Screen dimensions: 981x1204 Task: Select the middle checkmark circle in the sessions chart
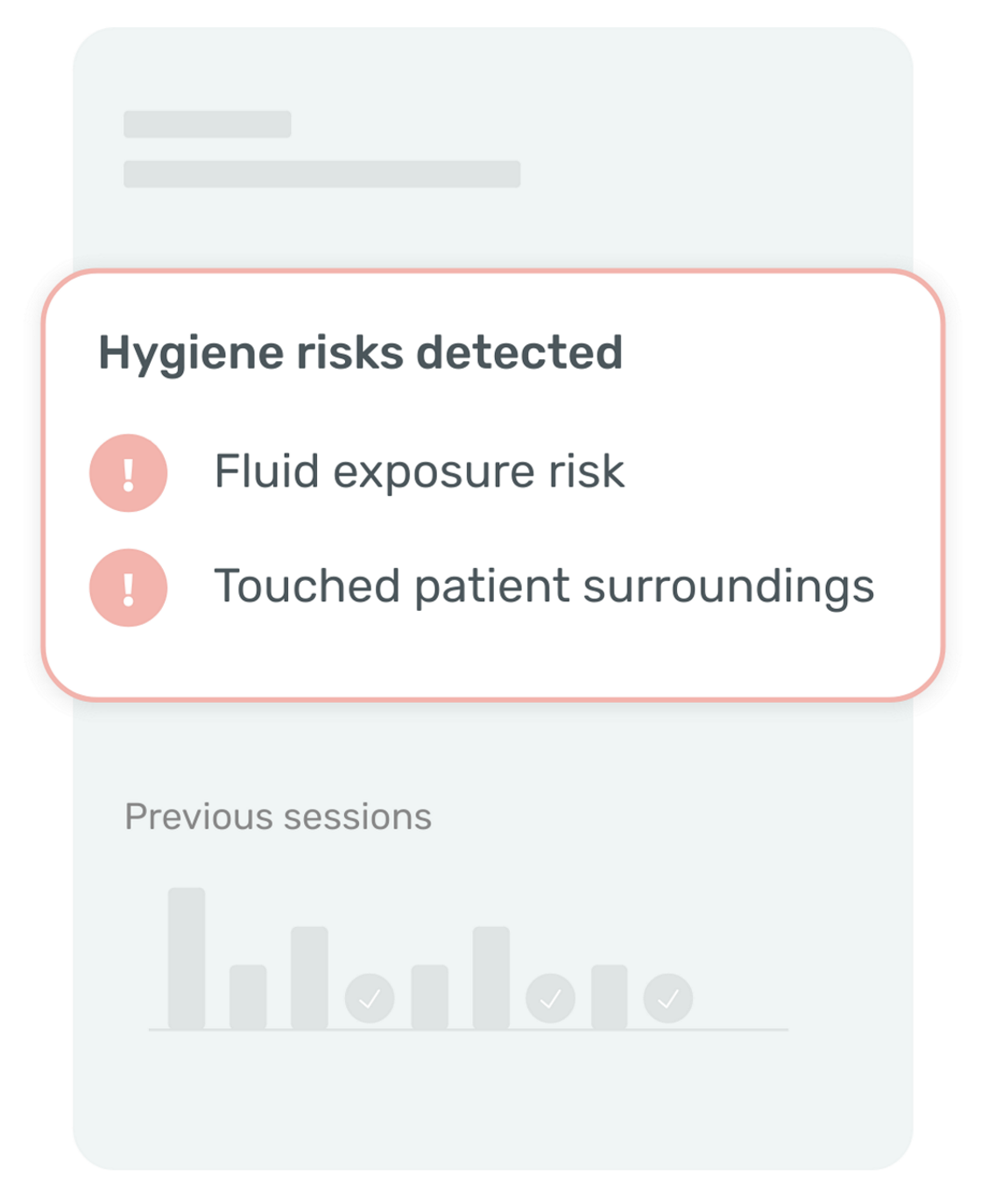pyautogui.click(x=551, y=998)
